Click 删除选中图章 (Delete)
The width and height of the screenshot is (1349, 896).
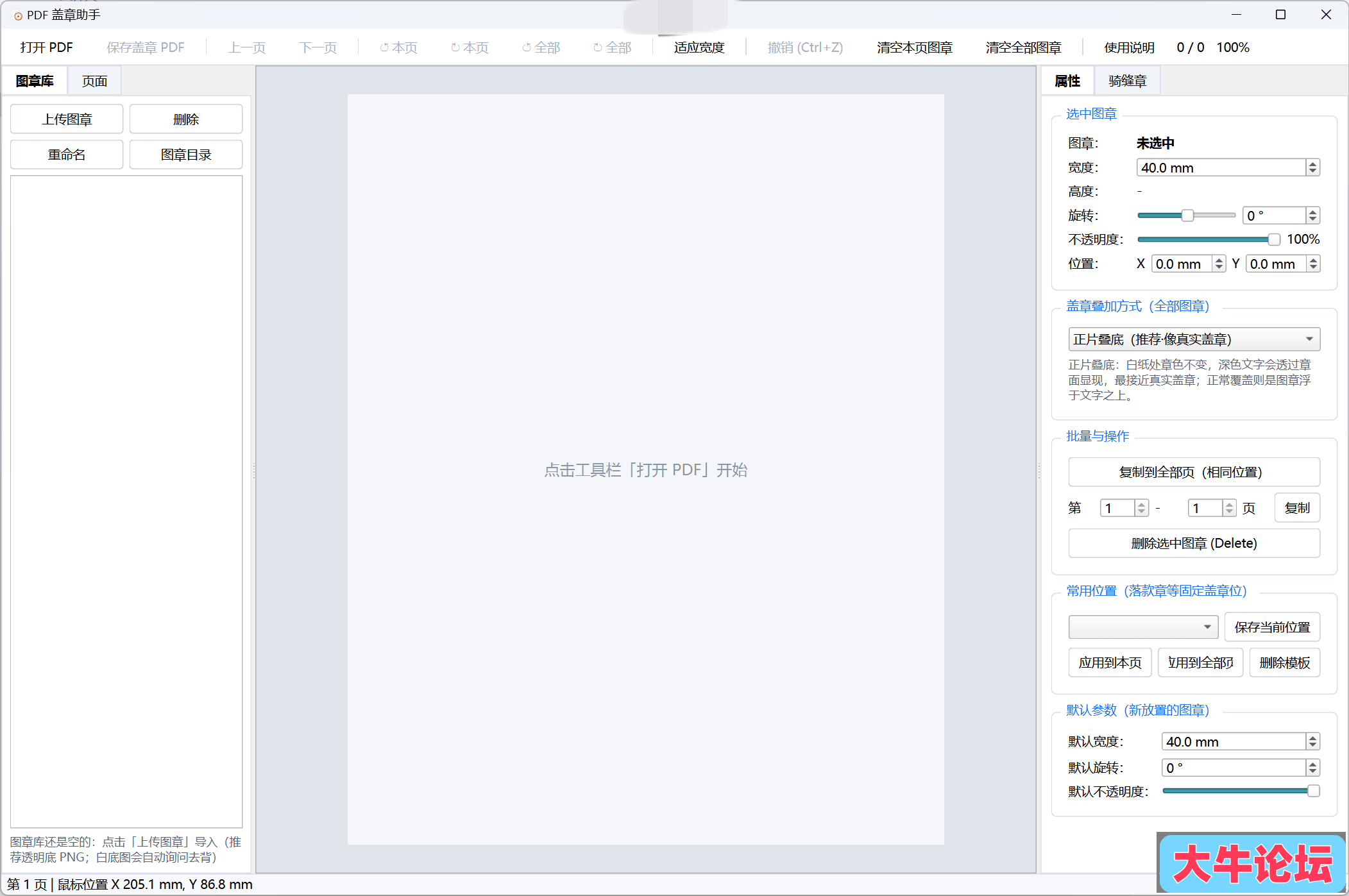point(1194,543)
